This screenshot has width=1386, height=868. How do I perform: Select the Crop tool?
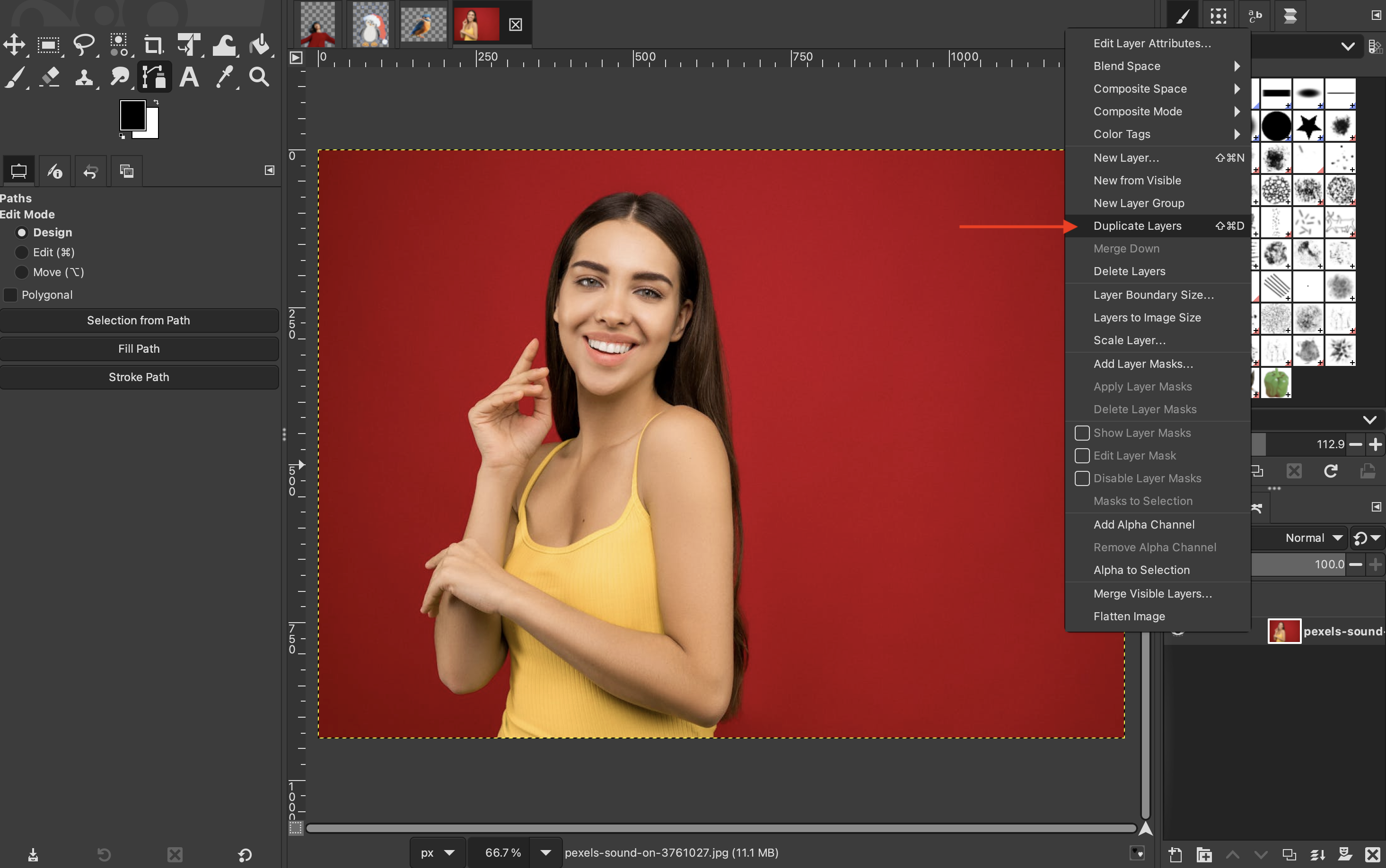pyautogui.click(x=153, y=44)
